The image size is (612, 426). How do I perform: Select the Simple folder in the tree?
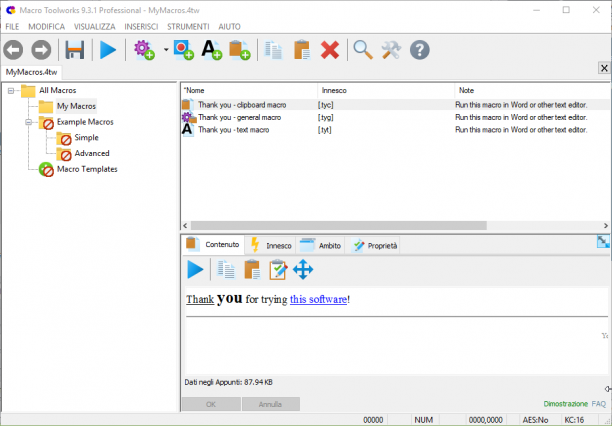86,137
